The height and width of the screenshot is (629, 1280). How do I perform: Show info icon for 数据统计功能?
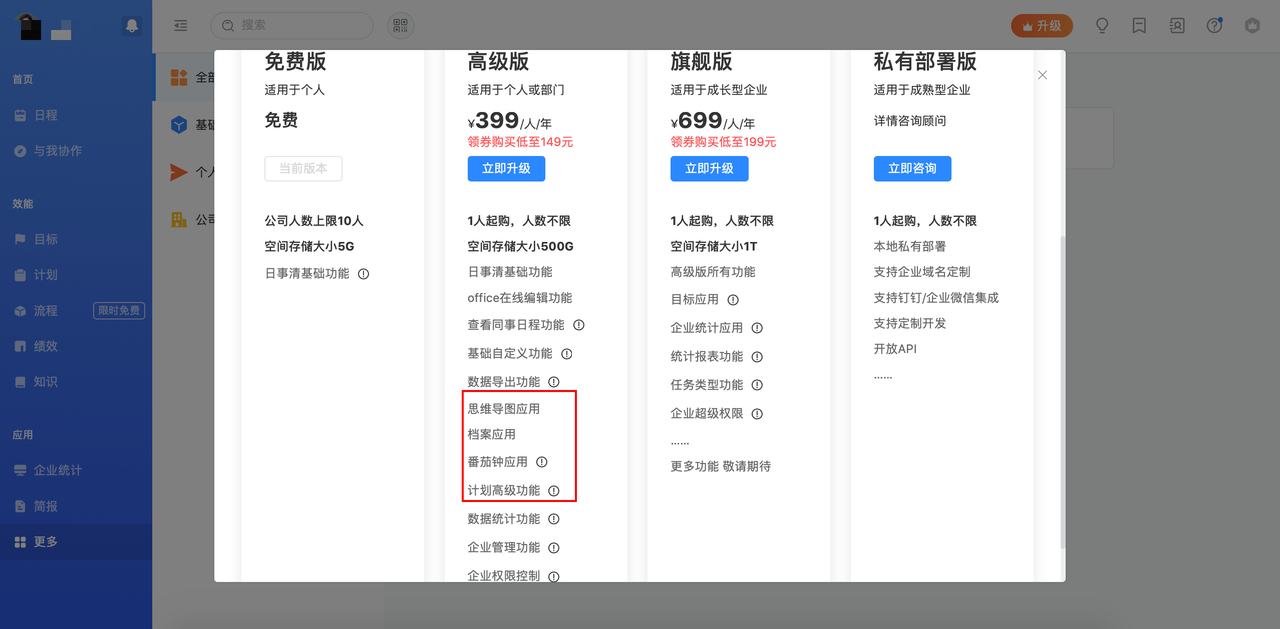(553, 519)
